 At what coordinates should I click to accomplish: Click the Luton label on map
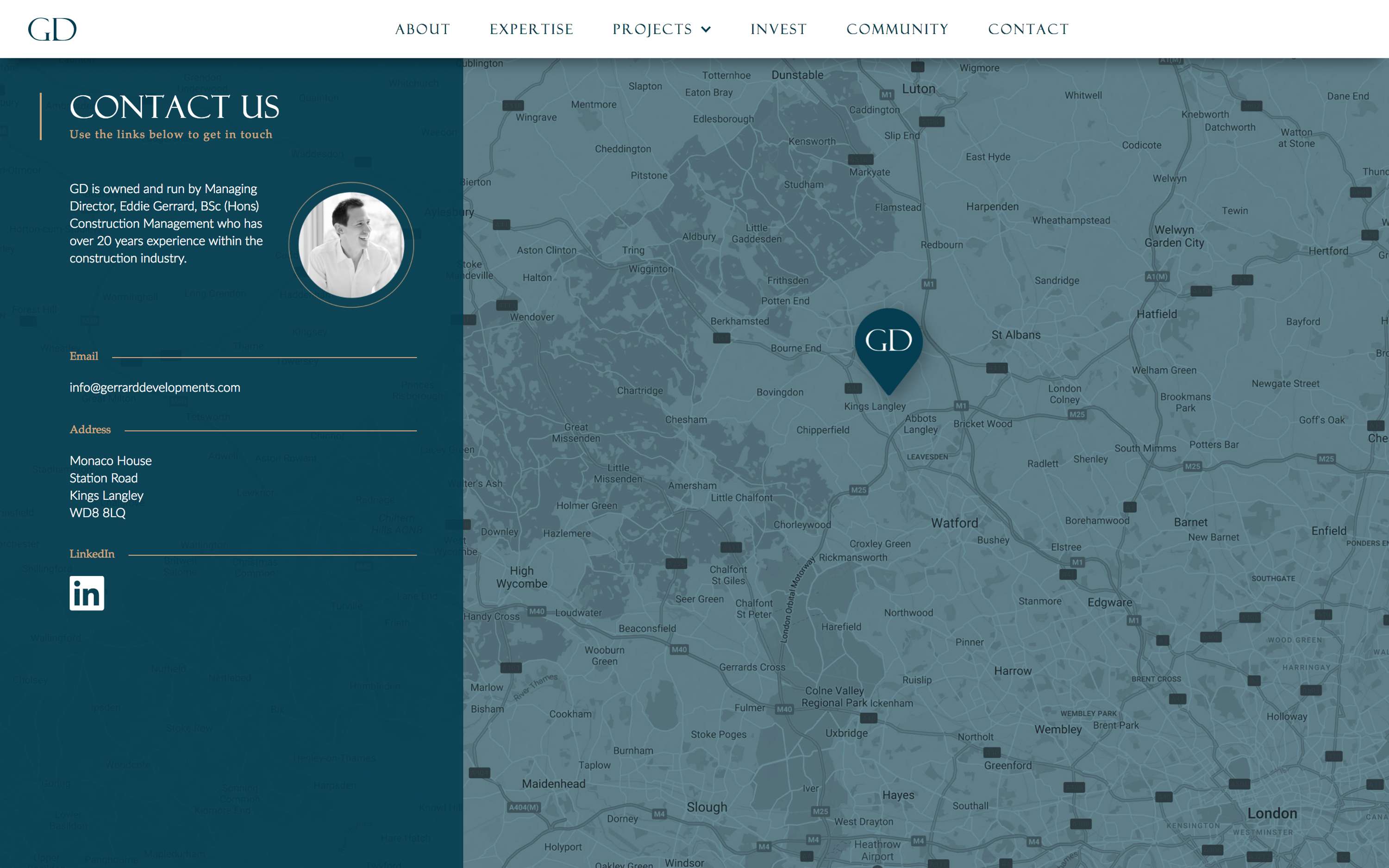tap(918, 88)
